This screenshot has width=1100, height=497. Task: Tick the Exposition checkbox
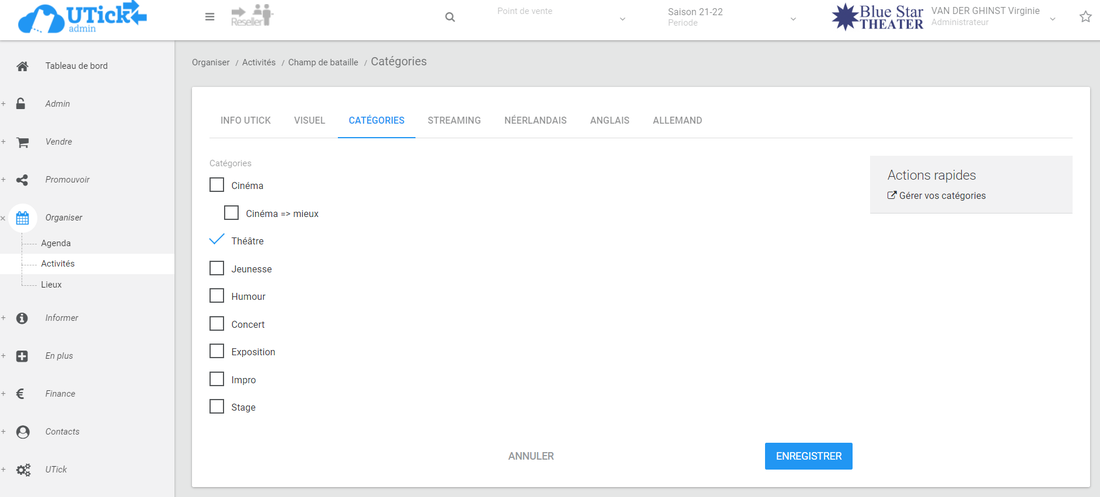[x=216, y=352]
